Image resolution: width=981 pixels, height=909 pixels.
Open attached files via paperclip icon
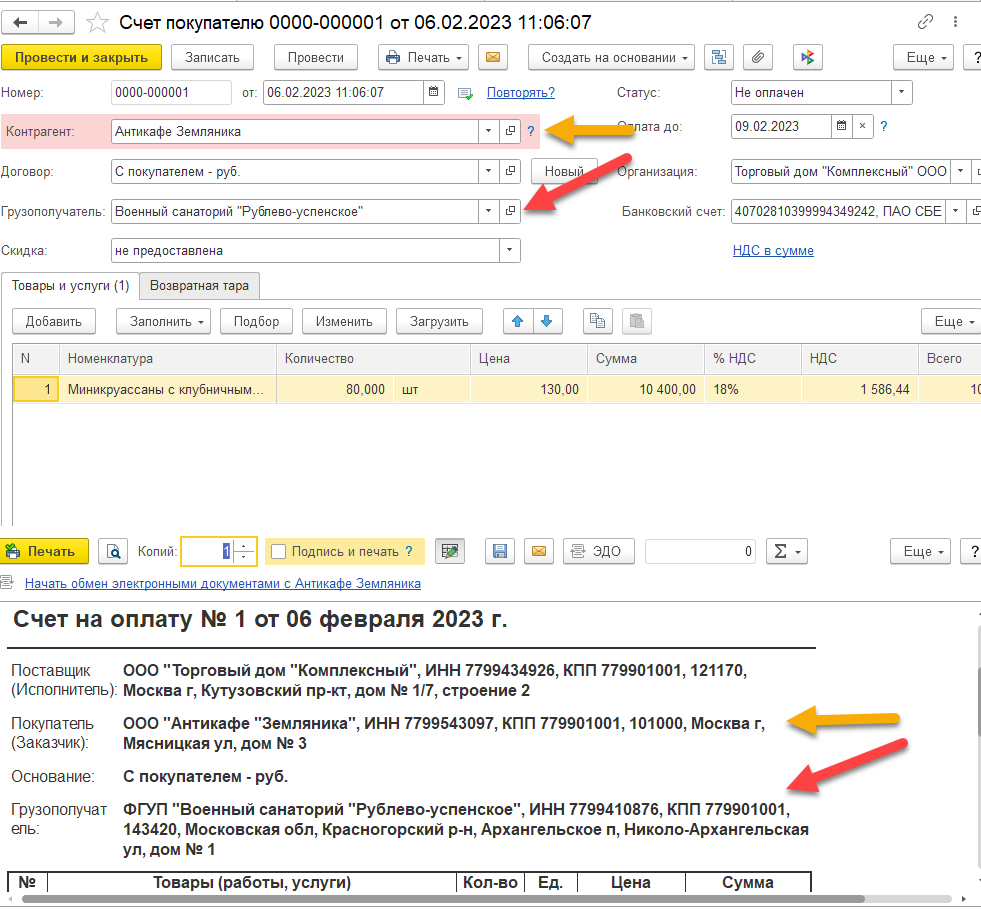758,58
